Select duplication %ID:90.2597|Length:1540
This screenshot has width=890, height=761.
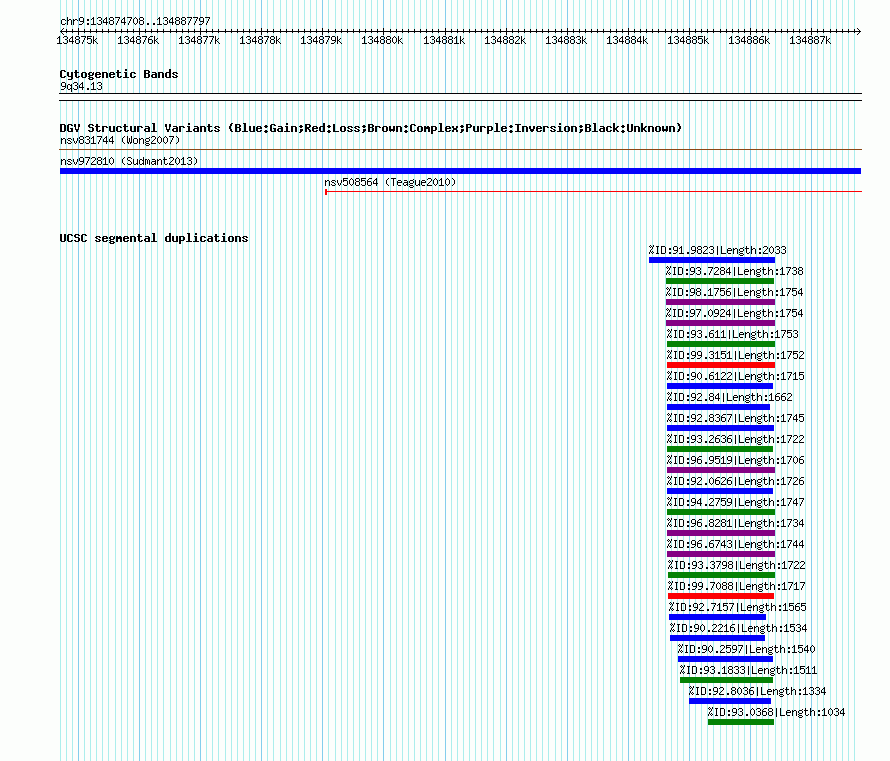[x=746, y=649]
